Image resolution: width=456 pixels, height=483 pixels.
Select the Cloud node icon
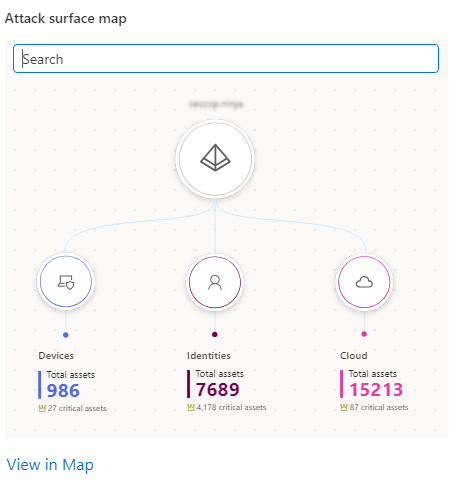(x=364, y=282)
